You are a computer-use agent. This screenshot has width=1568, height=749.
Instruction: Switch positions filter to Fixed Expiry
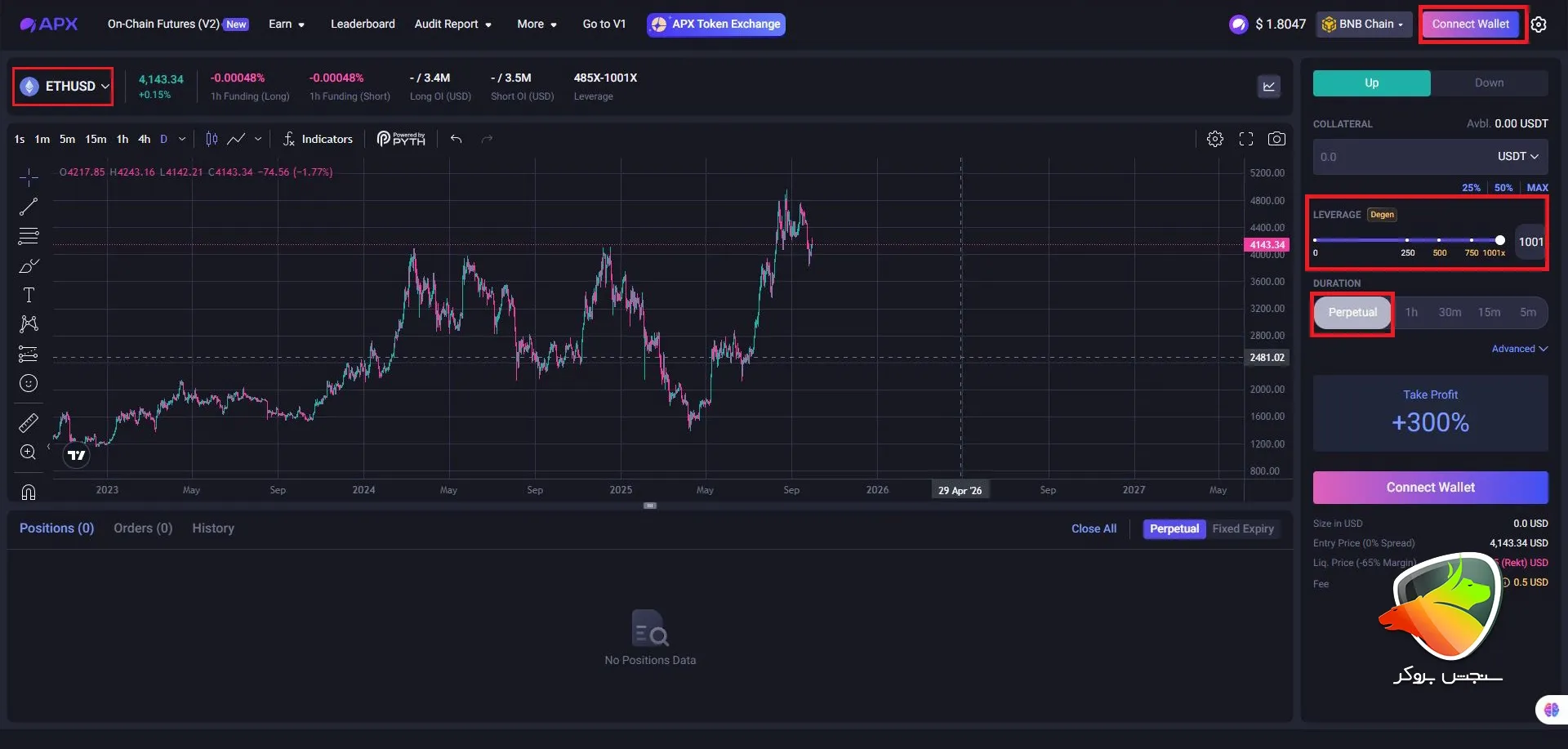click(1242, 529)
